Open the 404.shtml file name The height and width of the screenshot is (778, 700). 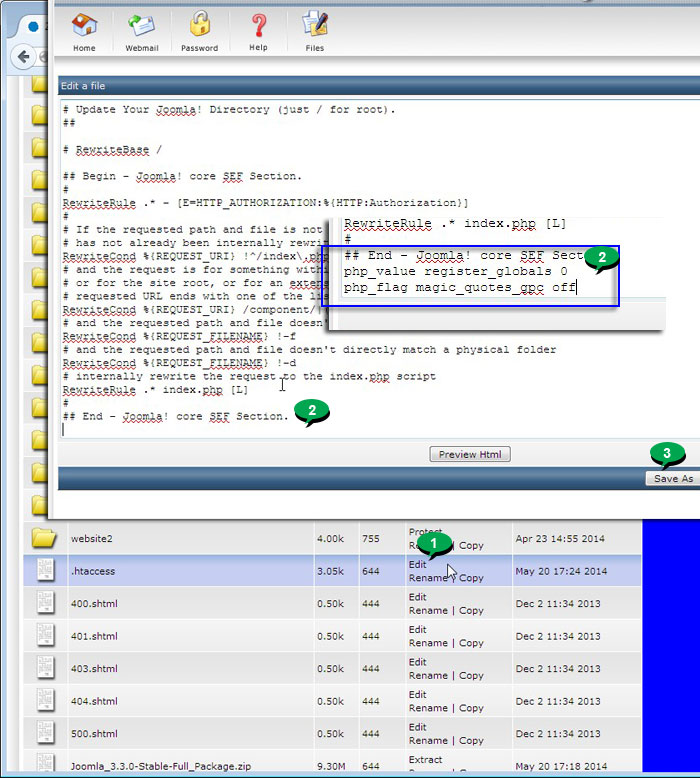pos(94,701)
